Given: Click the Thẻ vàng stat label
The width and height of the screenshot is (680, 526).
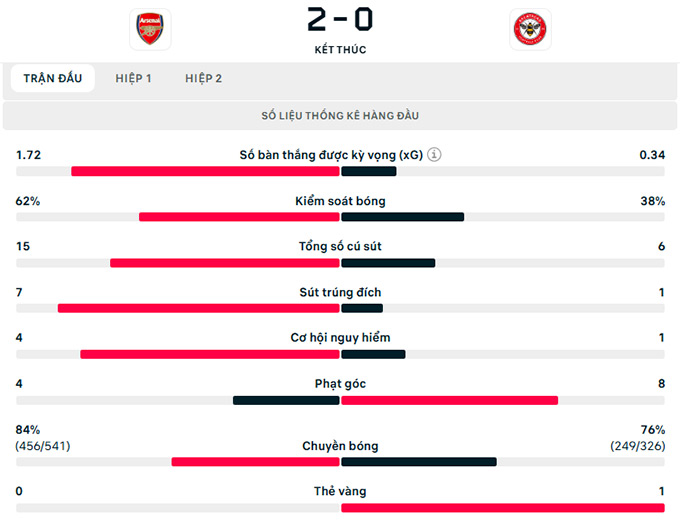Looking at the screenshot, I should tap(340, 492).
